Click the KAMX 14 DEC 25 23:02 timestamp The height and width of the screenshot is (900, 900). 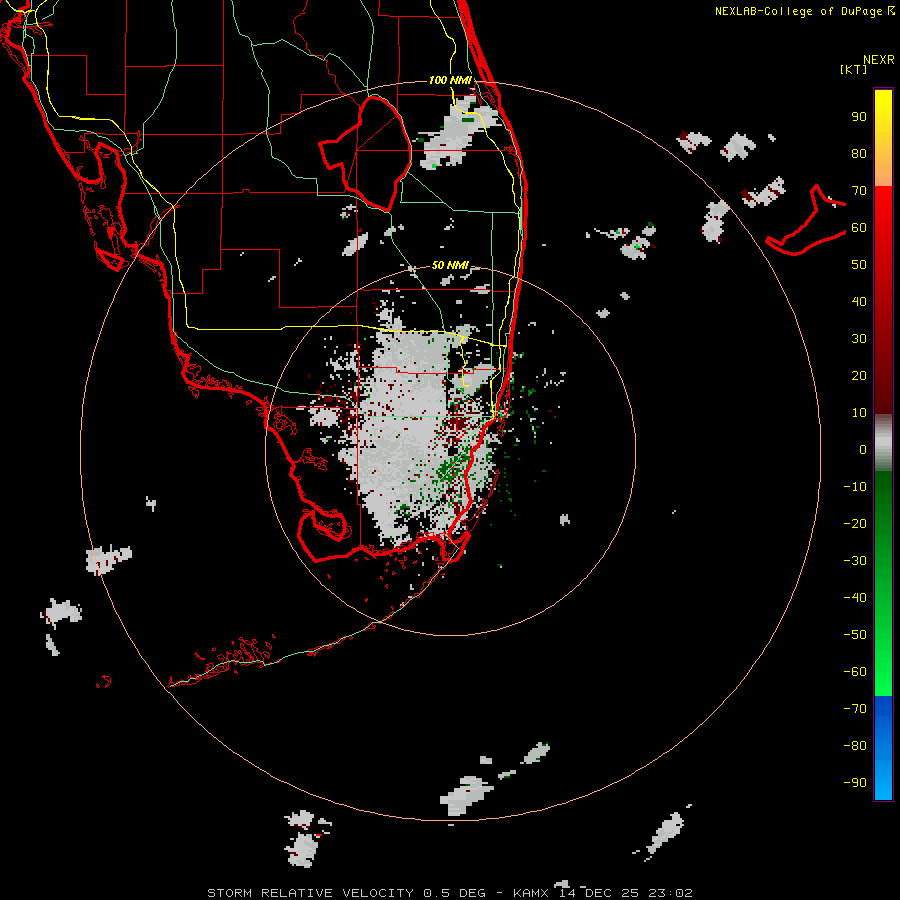click(603, 893)
